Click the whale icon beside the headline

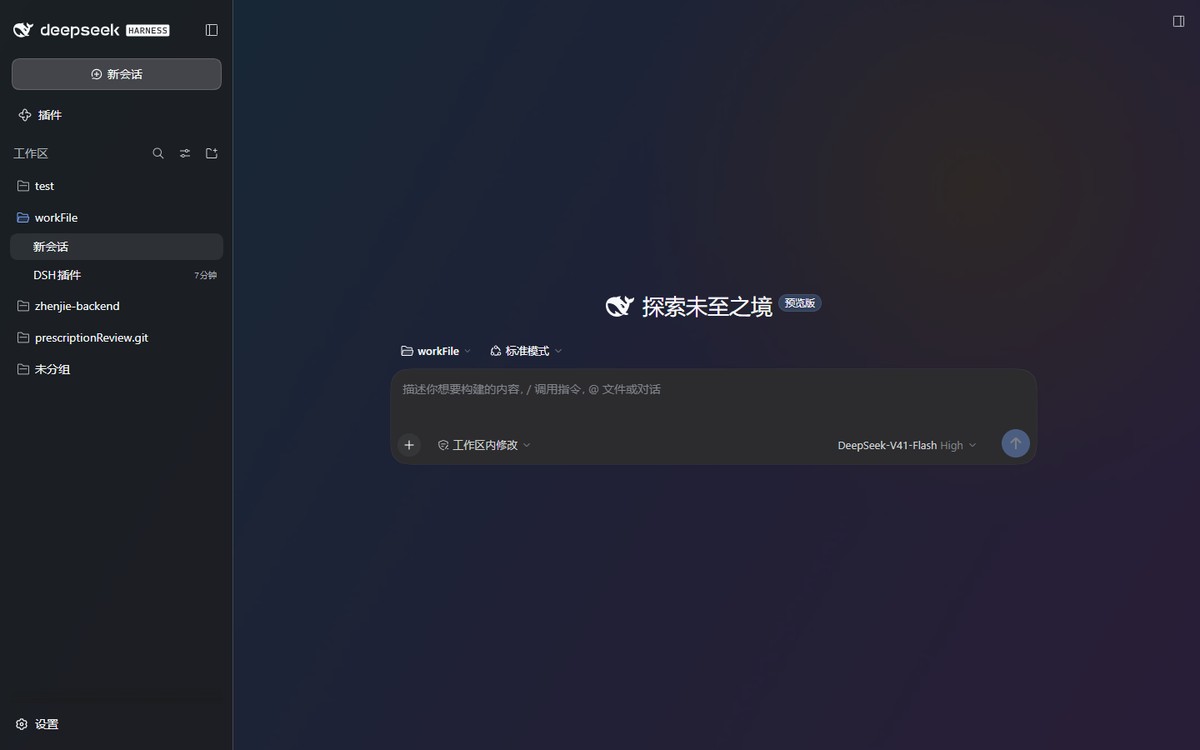pos(620,307)
